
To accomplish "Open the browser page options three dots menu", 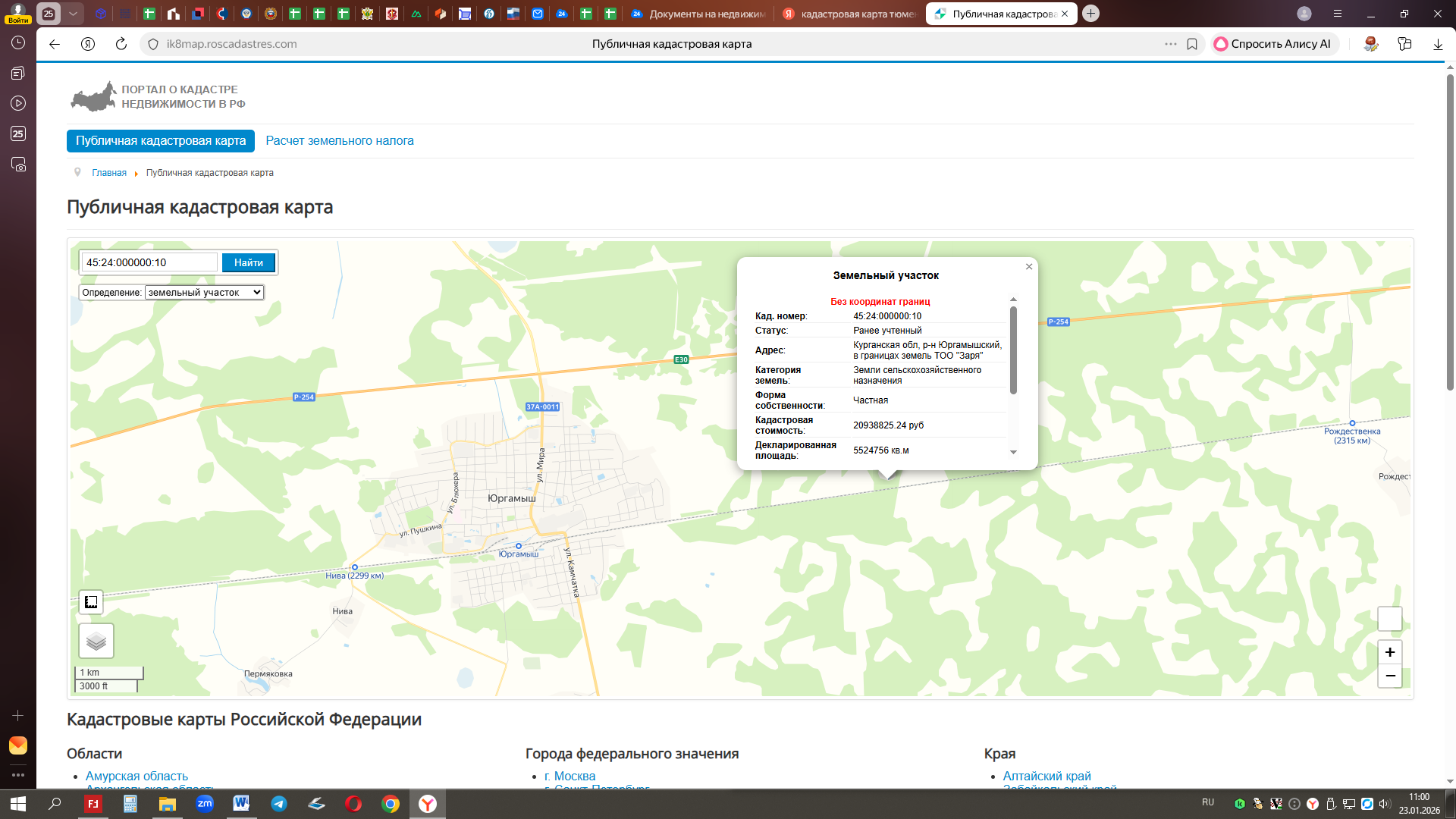I will click(x=1171, y=44).
